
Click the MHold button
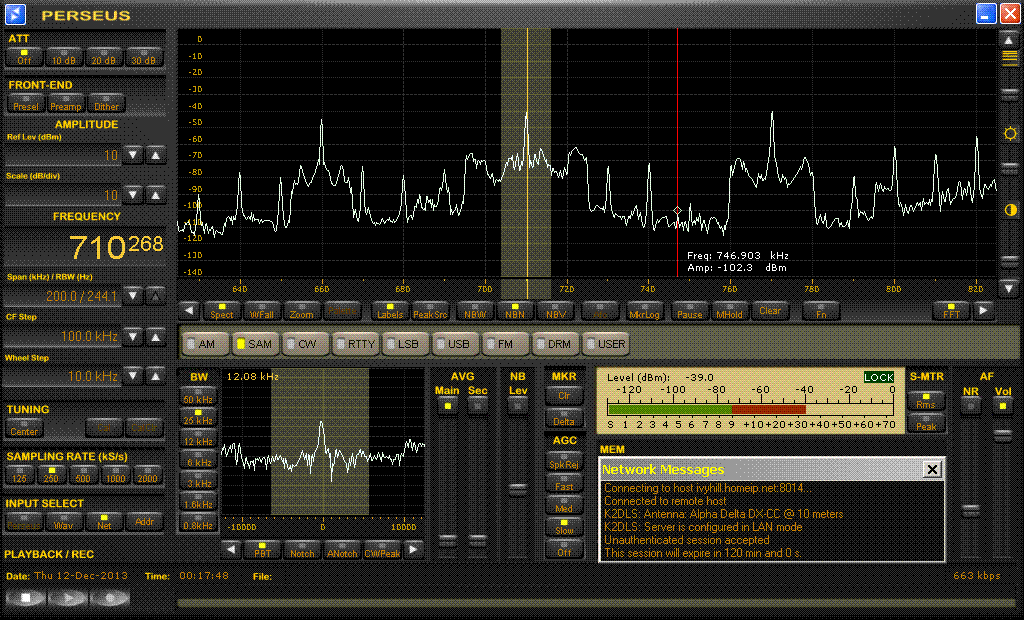pyautogui.click(x=729, y=312)
